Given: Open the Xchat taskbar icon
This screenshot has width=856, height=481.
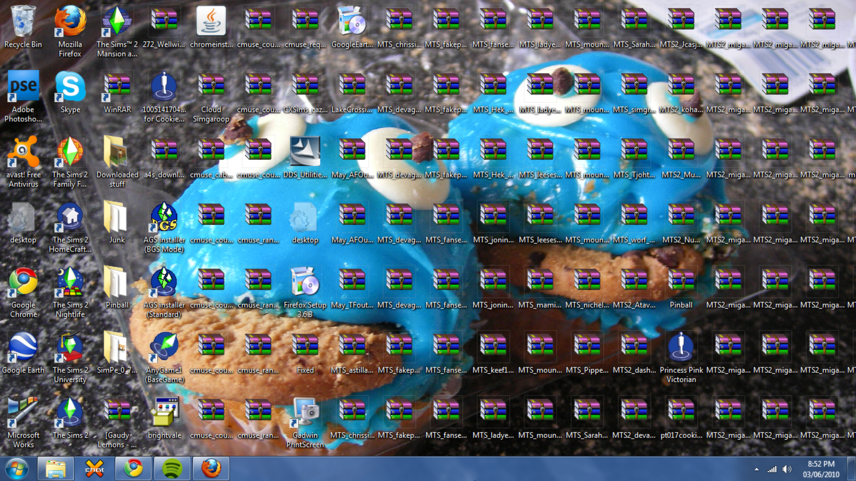Looking at the screenshot, I should coord(94,468).
